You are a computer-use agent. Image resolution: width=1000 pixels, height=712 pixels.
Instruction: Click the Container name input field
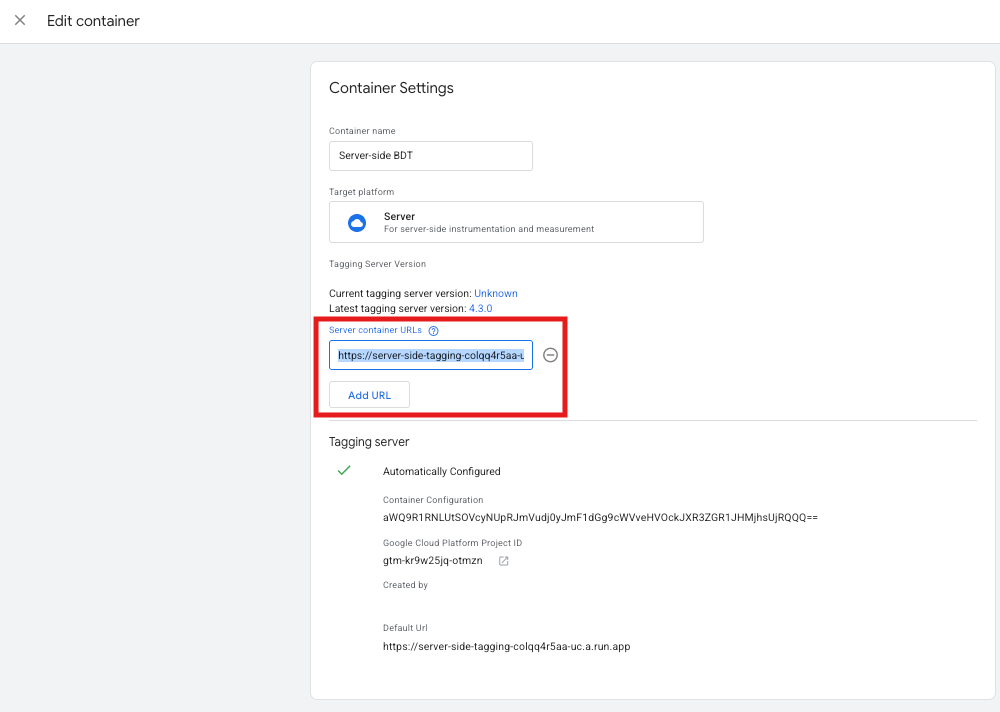coord(430,156)
